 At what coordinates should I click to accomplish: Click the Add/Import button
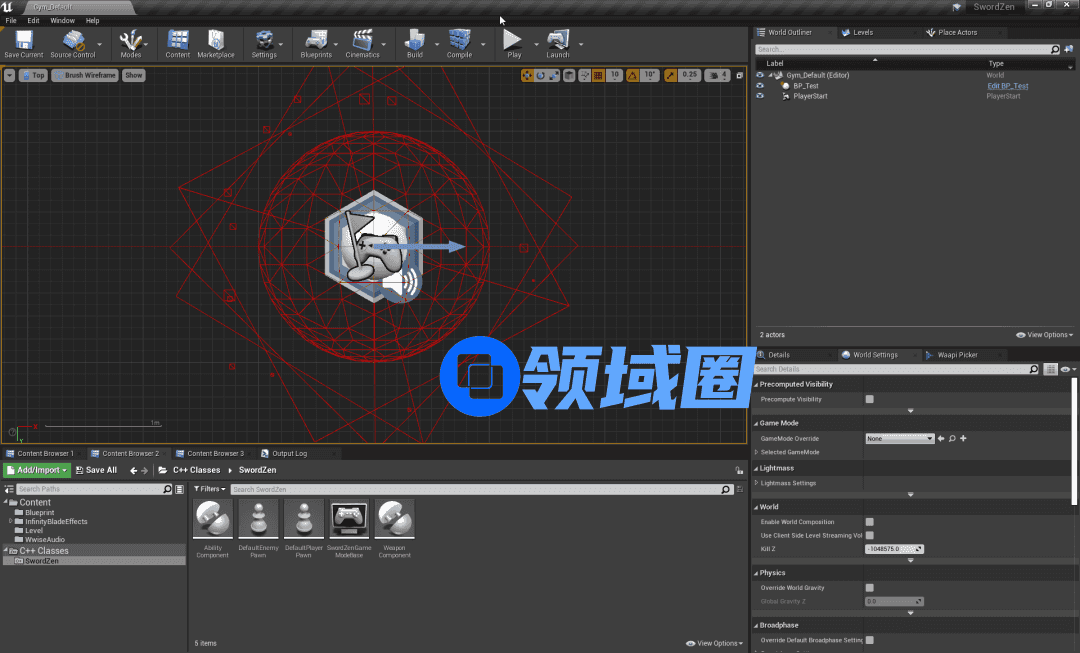37,470
